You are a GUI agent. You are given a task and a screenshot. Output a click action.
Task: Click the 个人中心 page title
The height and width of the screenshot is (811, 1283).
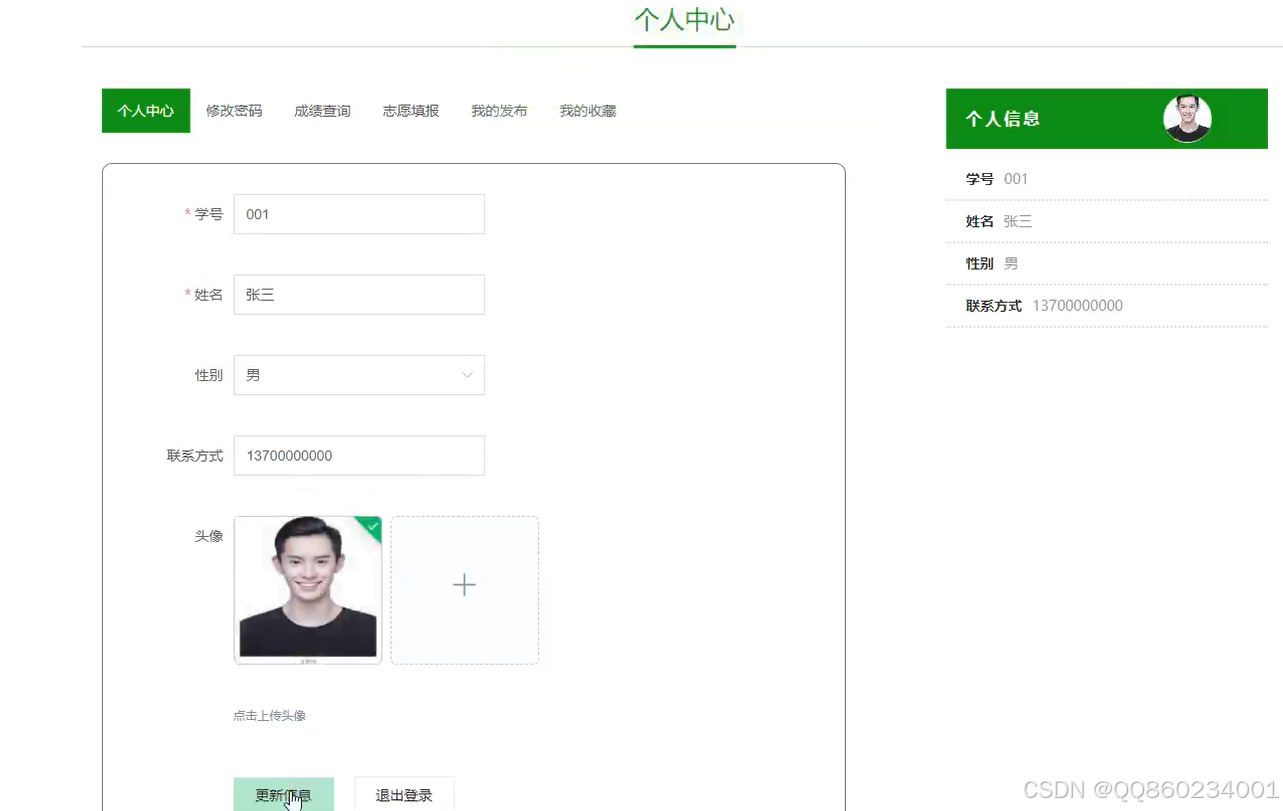point(685,19)
